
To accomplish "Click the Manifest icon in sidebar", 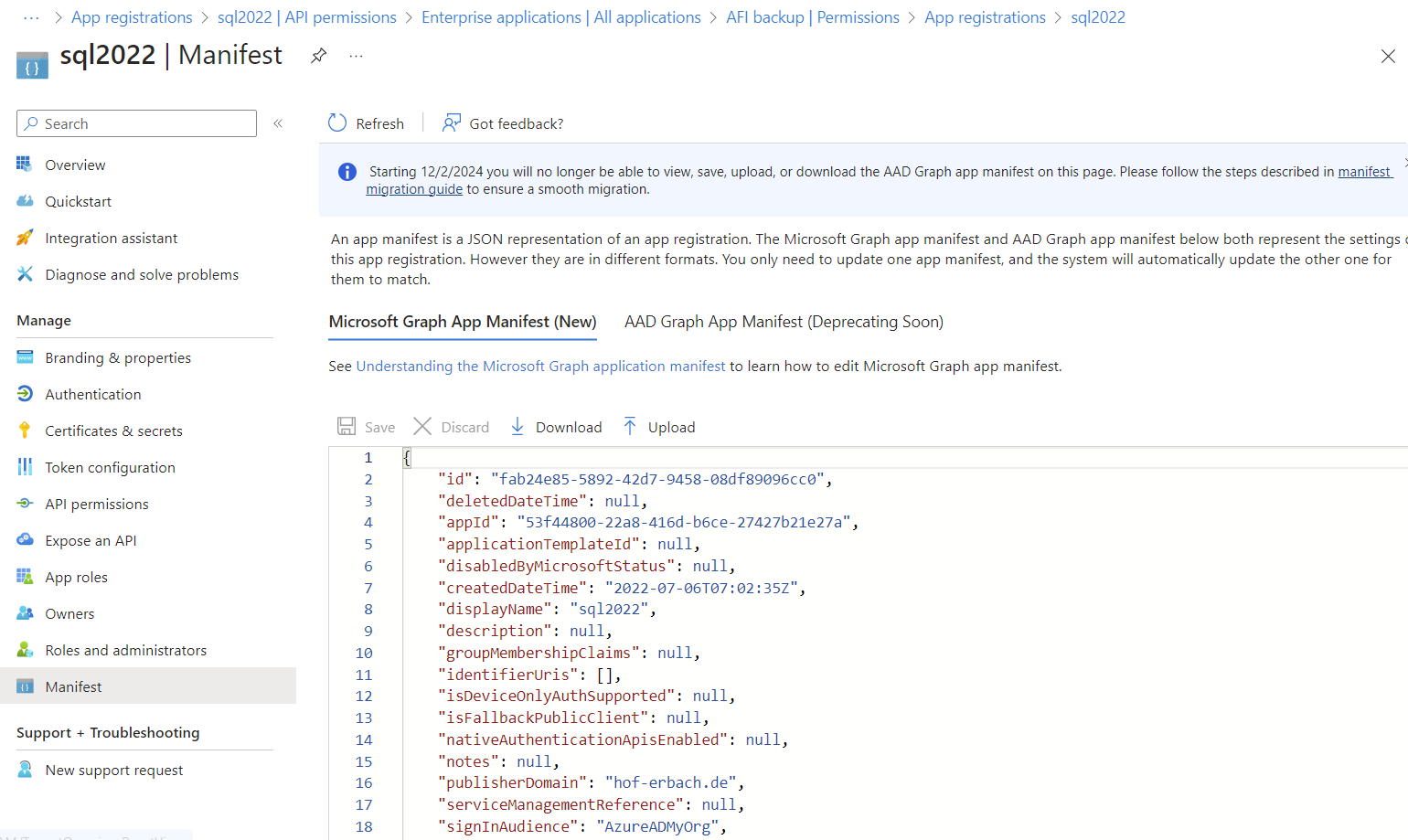I will (x=25, y=686).
